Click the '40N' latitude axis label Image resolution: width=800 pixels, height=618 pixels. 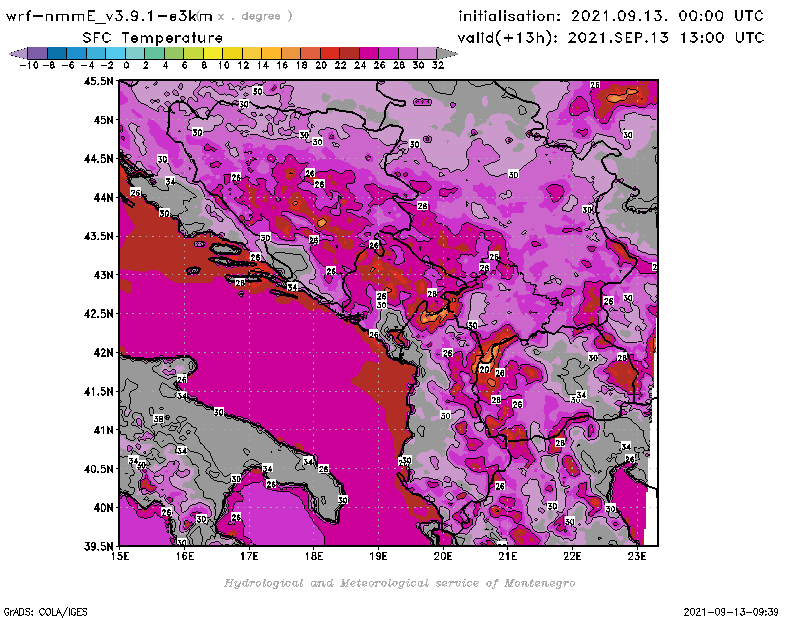click(x=104, y=508)
